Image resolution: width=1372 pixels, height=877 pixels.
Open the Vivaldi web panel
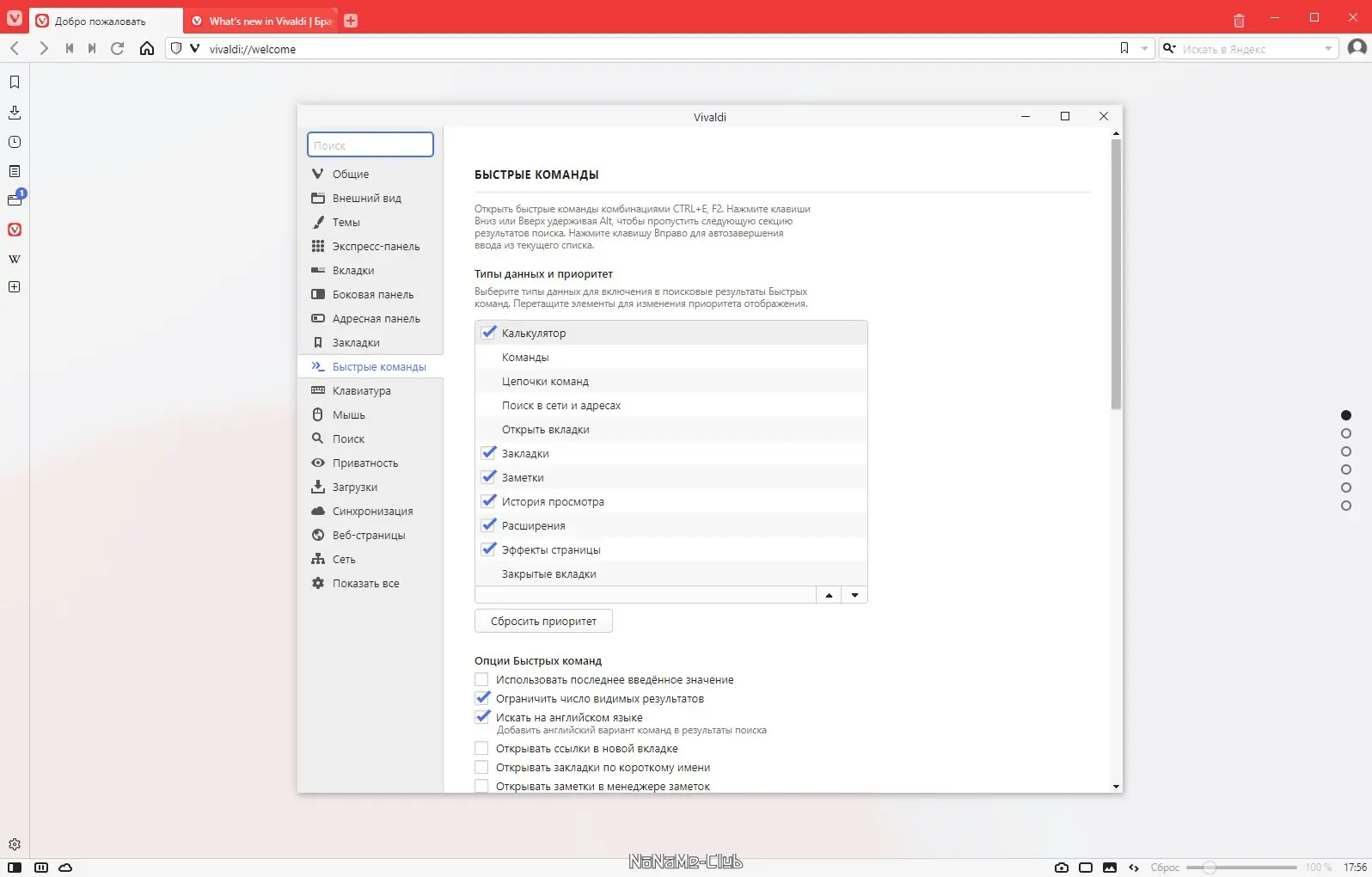coord(15,230)
